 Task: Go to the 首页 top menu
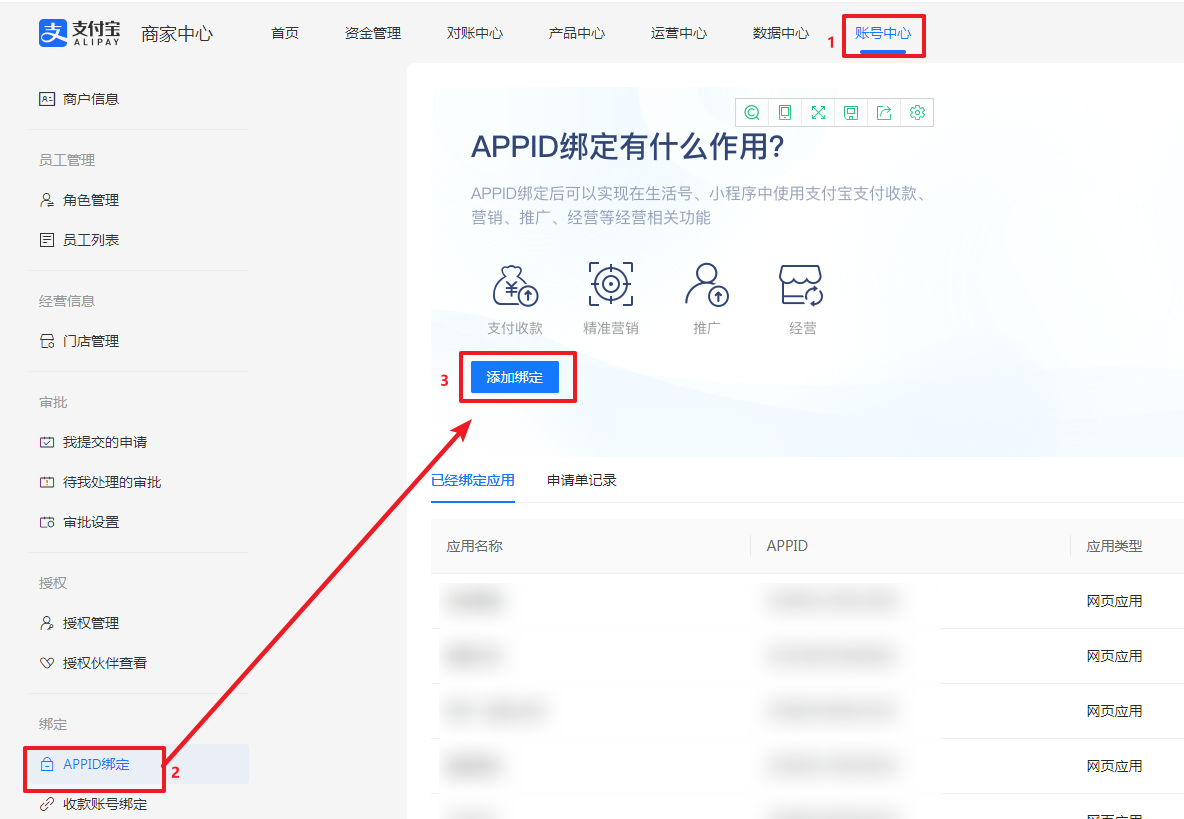coord(285,33)
